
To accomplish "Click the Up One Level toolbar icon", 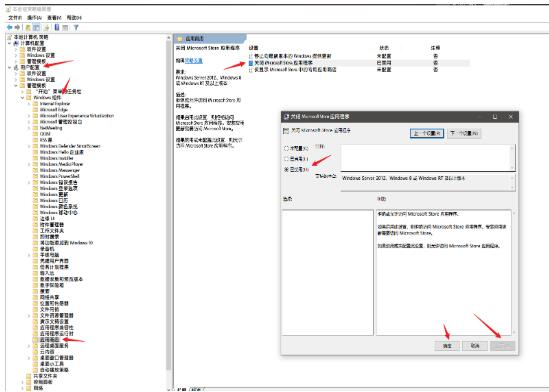I will point(28,27).
